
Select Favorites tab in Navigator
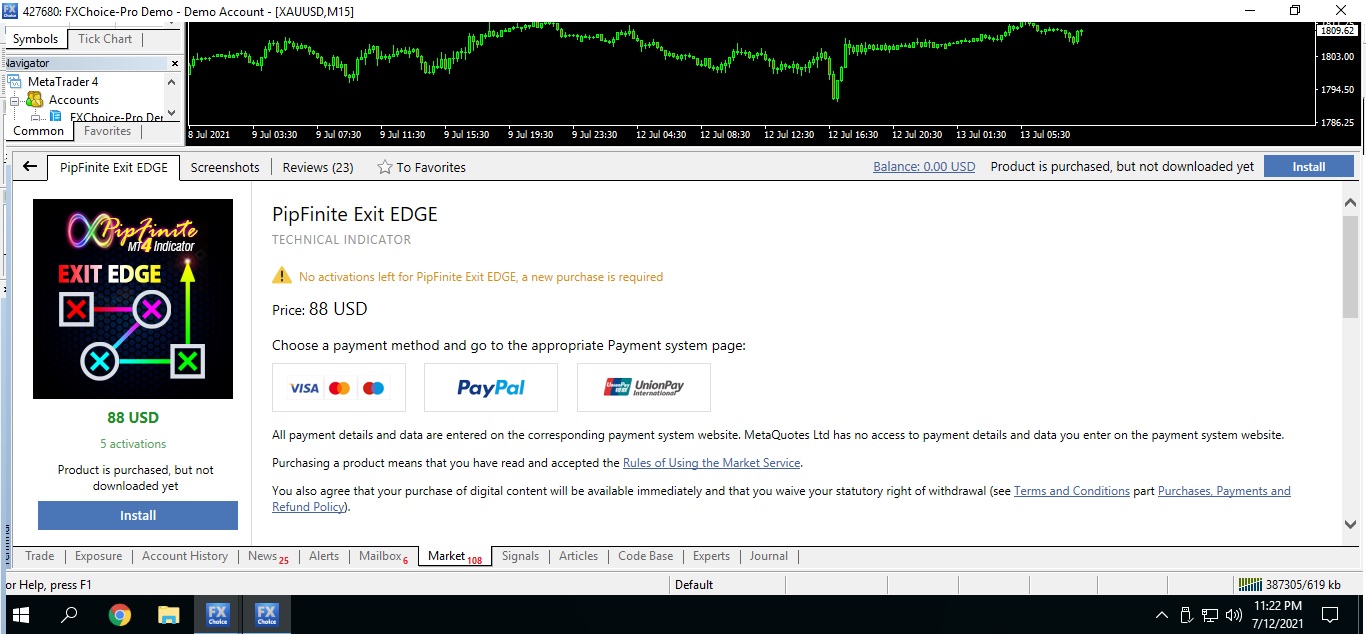[107, 131]
